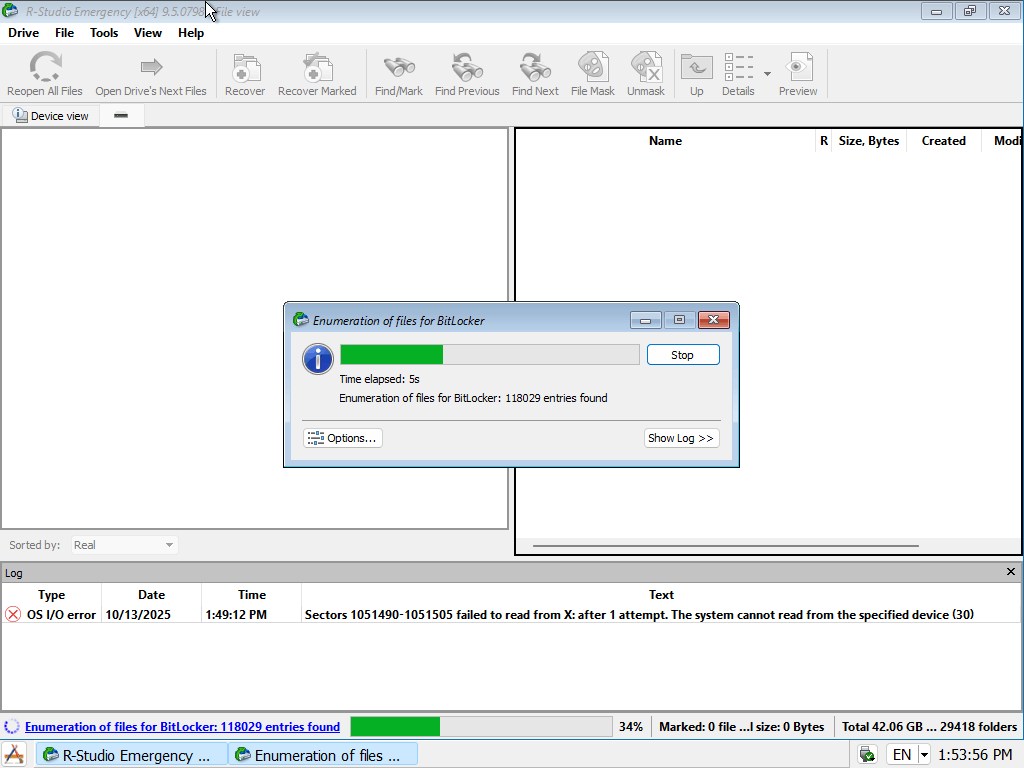Click the Details view icon
The width and height of the screenshot is (1024, 768).
[x=738, y=67]
